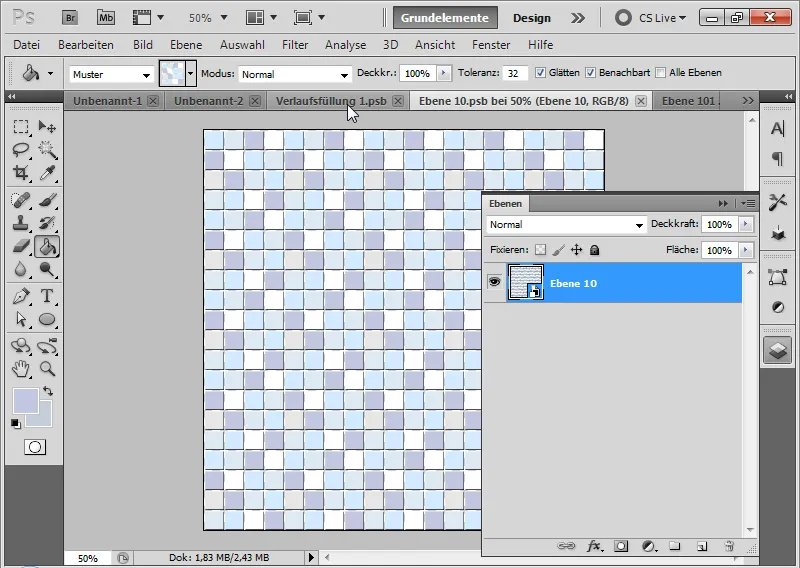Screen dimensions: 800x568
Task: Select the Magic Wand tool
Action: [47, 150]
